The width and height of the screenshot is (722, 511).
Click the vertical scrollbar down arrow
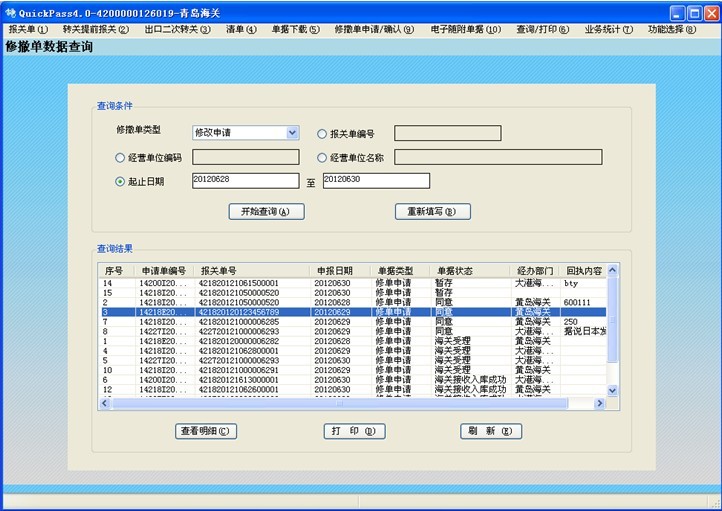coord(613,391)
